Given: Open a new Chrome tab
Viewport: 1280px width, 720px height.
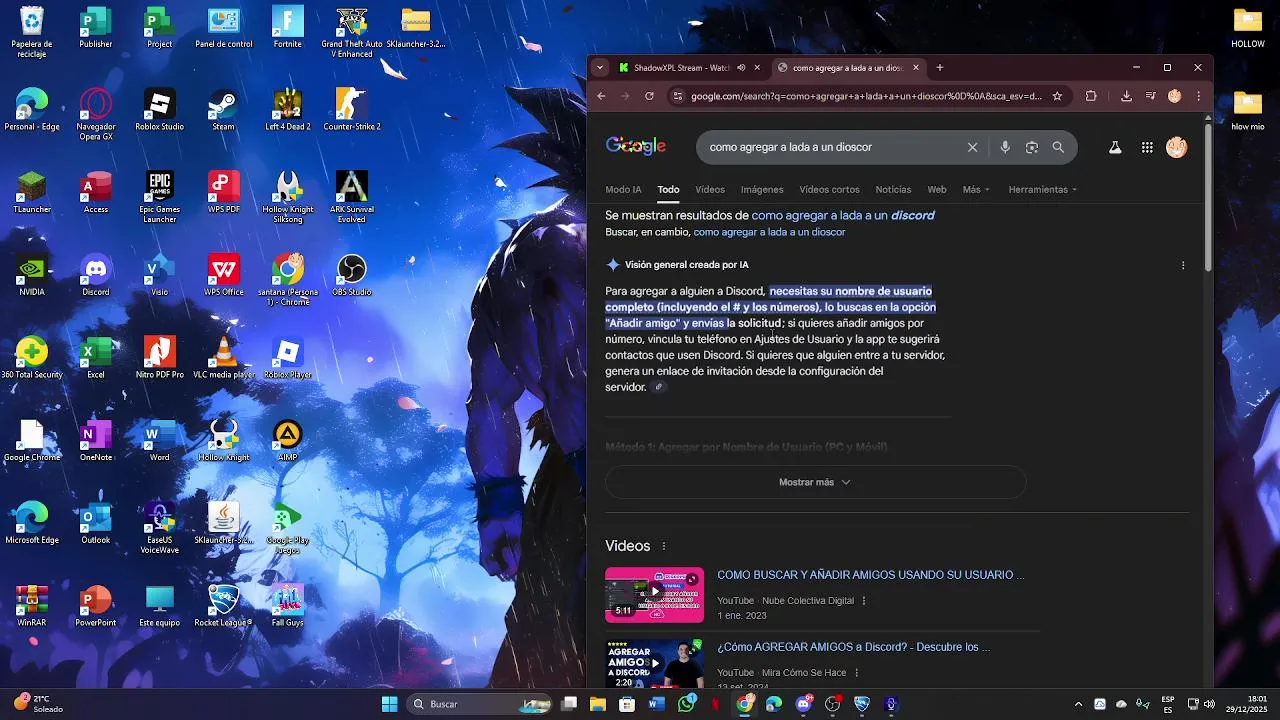Looking at the screenshot, I should (939, 68).
